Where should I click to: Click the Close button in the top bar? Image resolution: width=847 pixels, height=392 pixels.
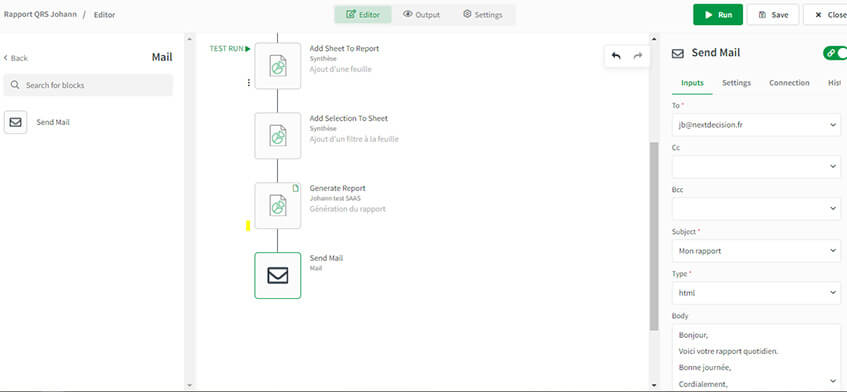pos(826,15)
